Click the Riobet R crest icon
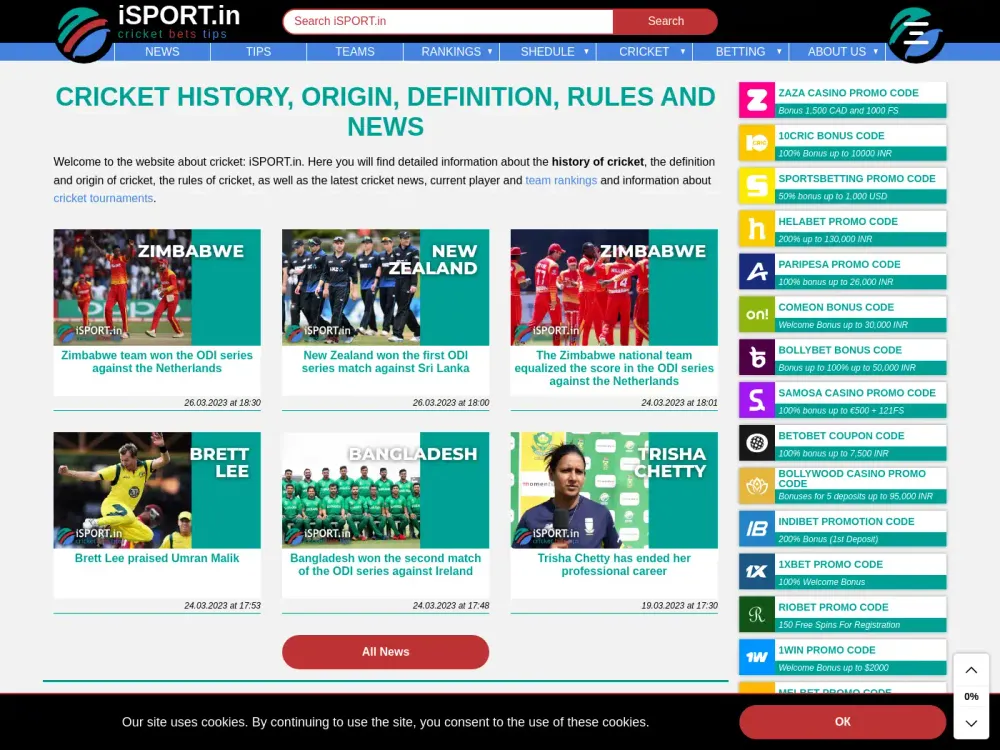This screenshot has width=1000, height=750. click(757, 613)
